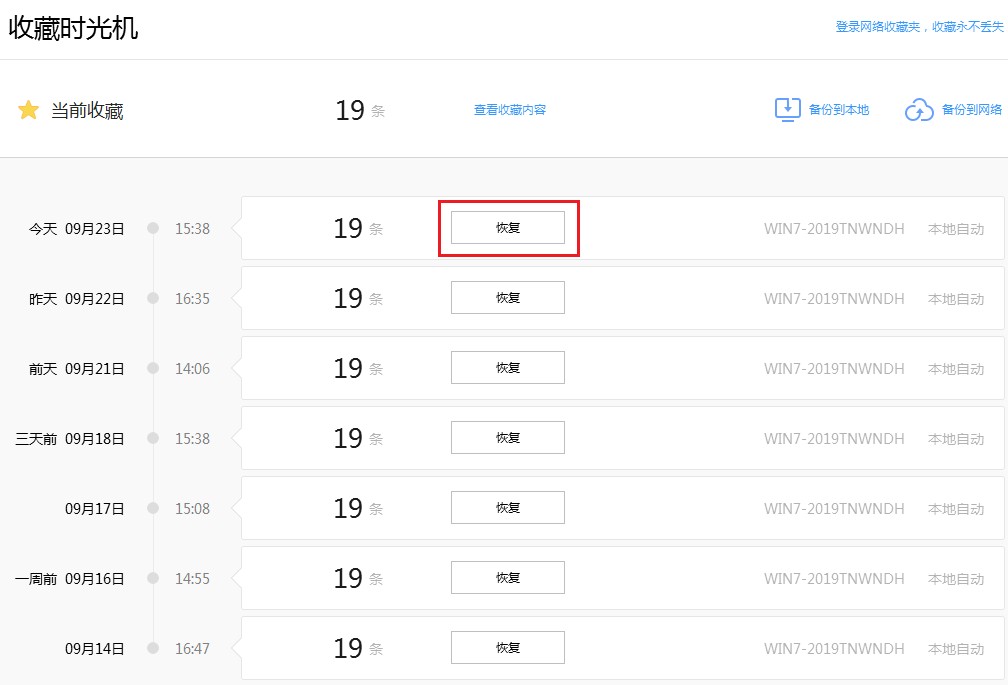Open the 查看收藏内容 link
1008x685 pixels.
coord(510,110)
